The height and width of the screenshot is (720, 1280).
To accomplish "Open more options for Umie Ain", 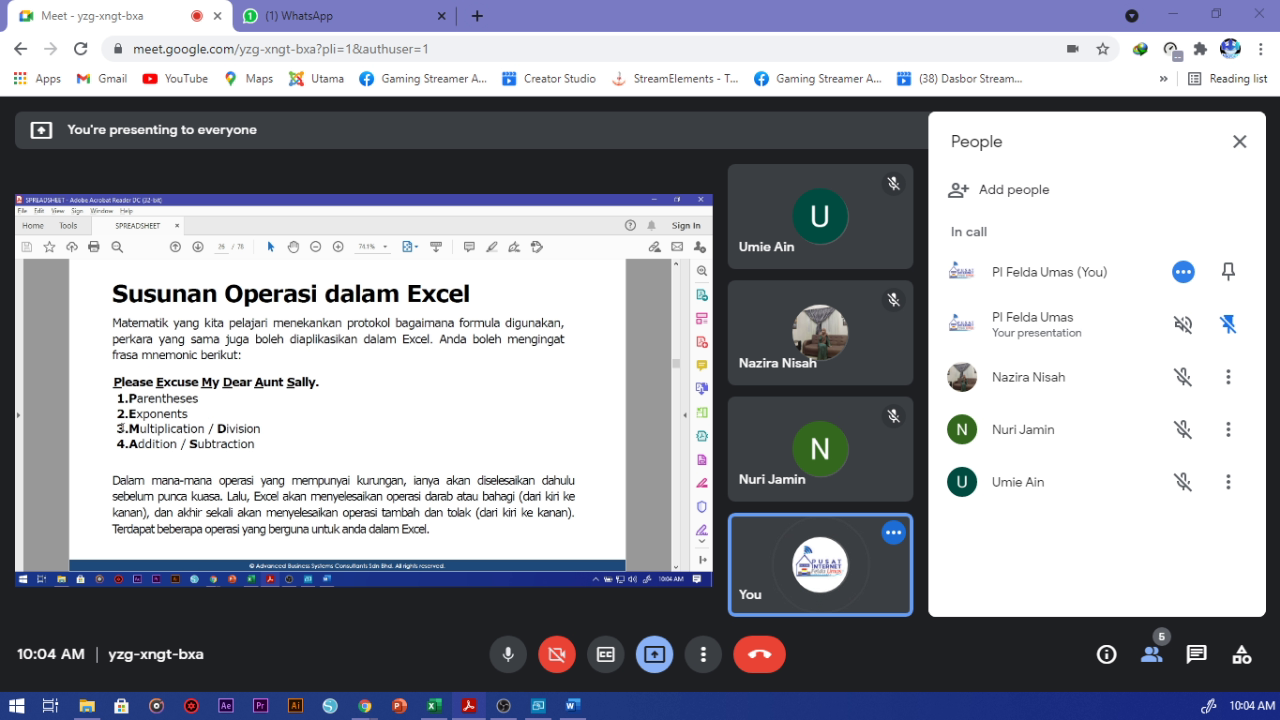I will (x=1228, y=482).
